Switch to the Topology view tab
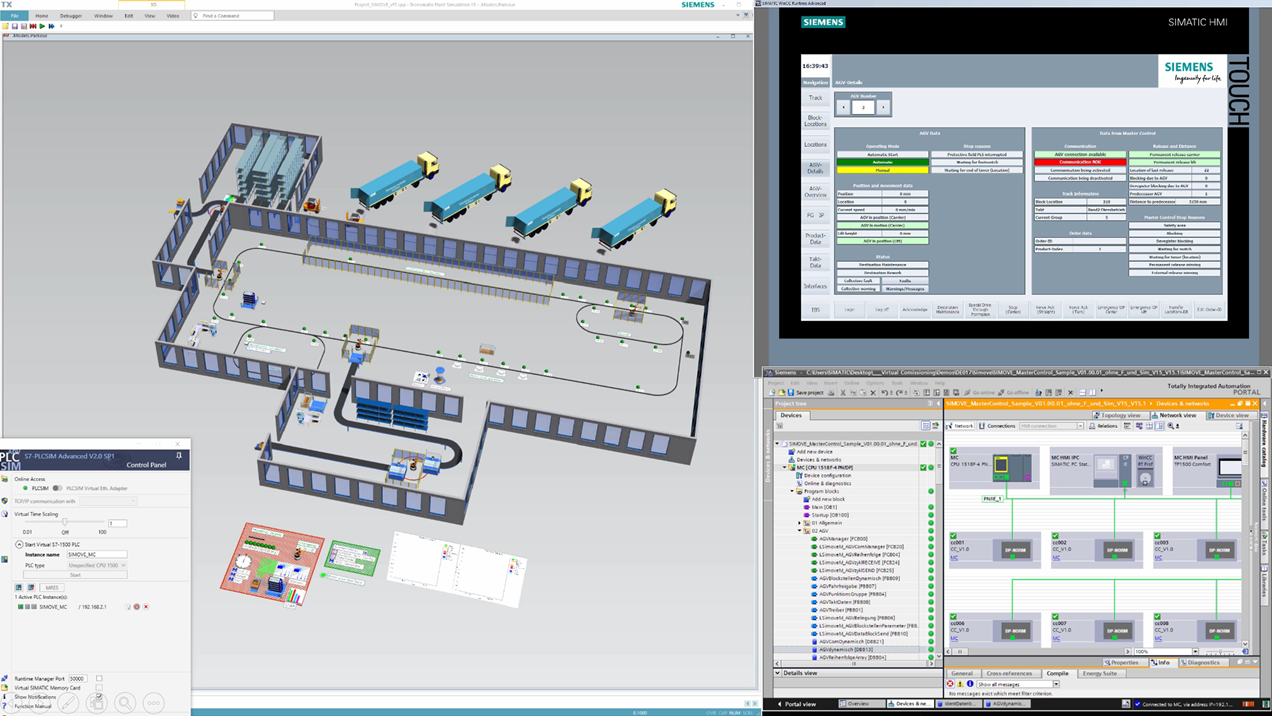 point(1119,415)
